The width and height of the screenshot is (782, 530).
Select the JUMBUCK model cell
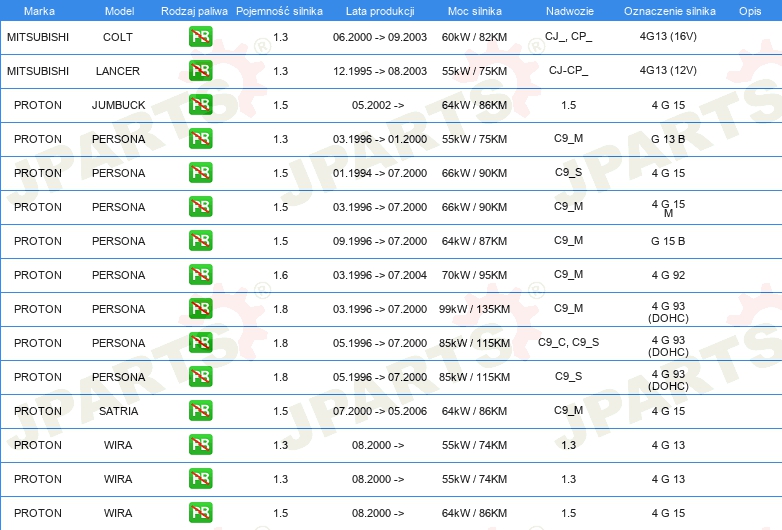click(x=119, y=105)
